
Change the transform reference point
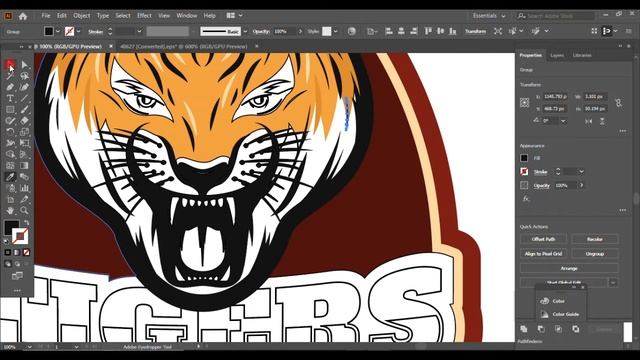pyautogui.click(x=525, y=103)
